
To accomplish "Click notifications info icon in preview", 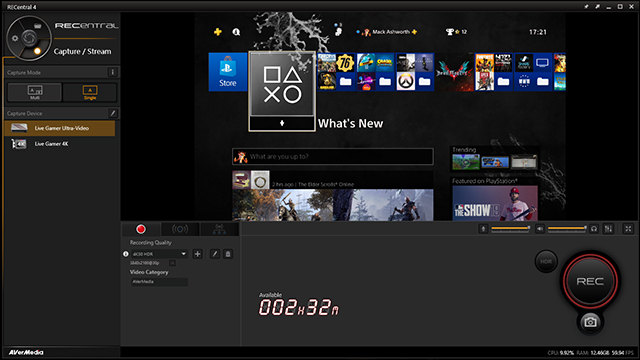I will tap(236, 32).
